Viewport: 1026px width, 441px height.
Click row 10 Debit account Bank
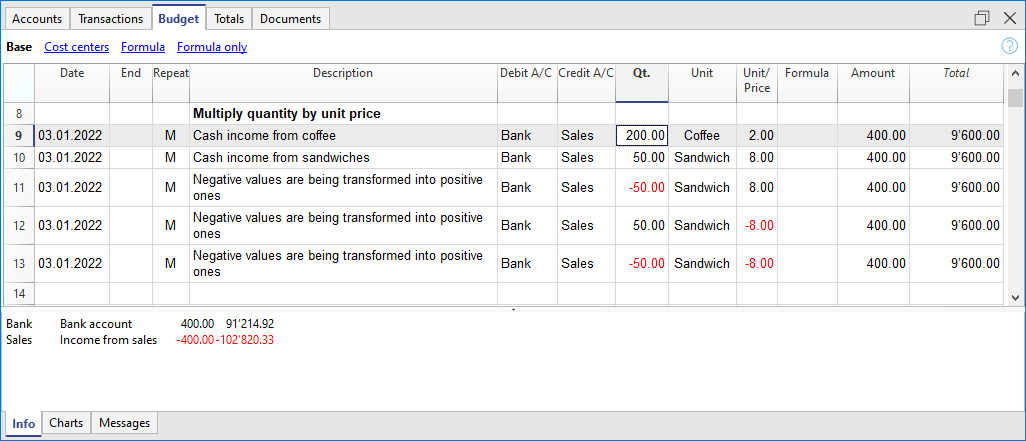click(x=527, y=158)
